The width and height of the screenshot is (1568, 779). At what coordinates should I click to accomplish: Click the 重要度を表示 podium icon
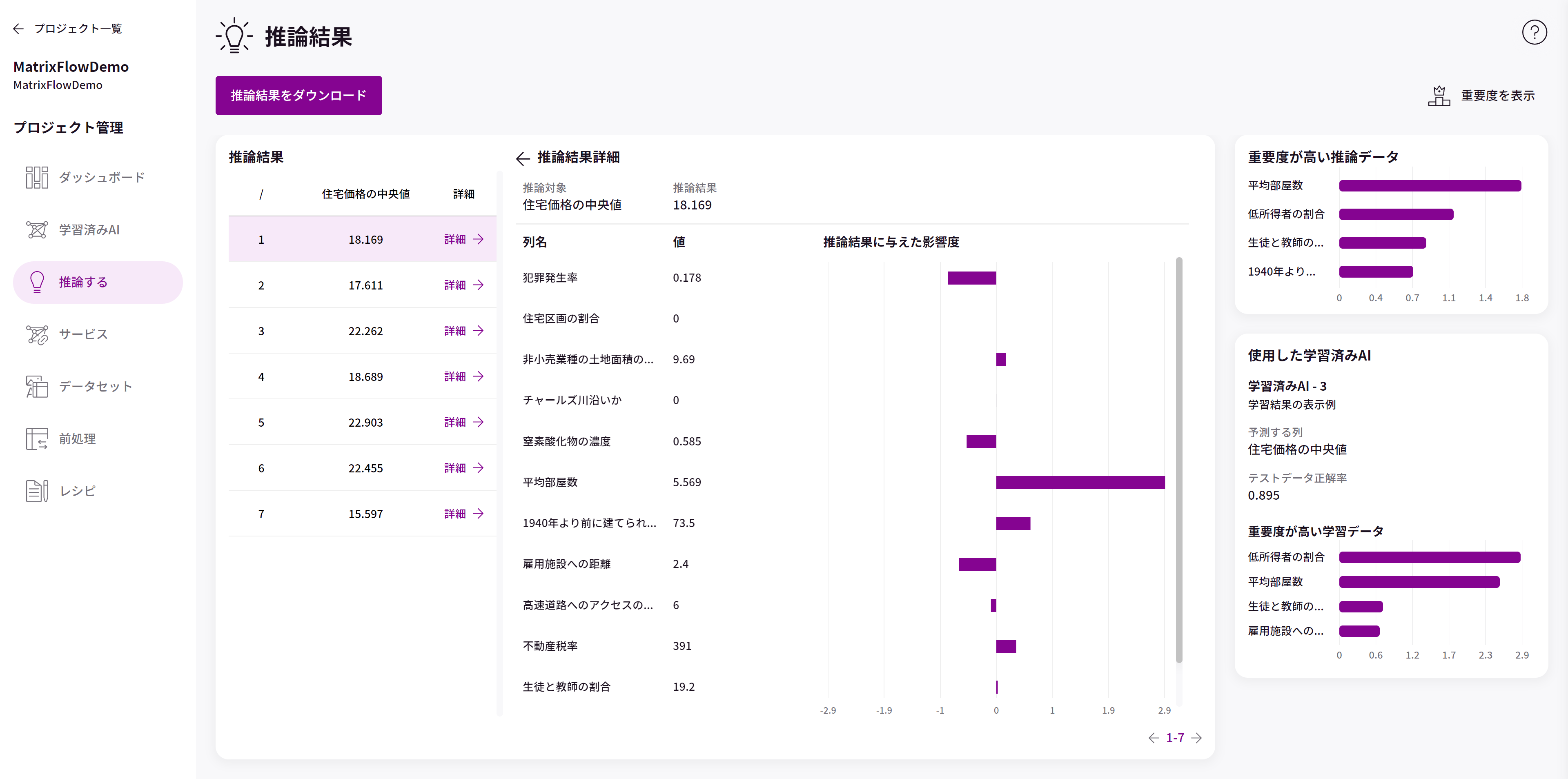tap(1439, 96)
